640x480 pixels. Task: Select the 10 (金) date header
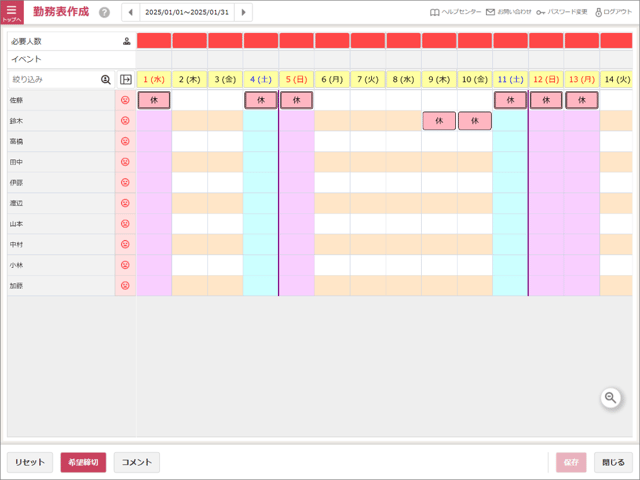475,80
